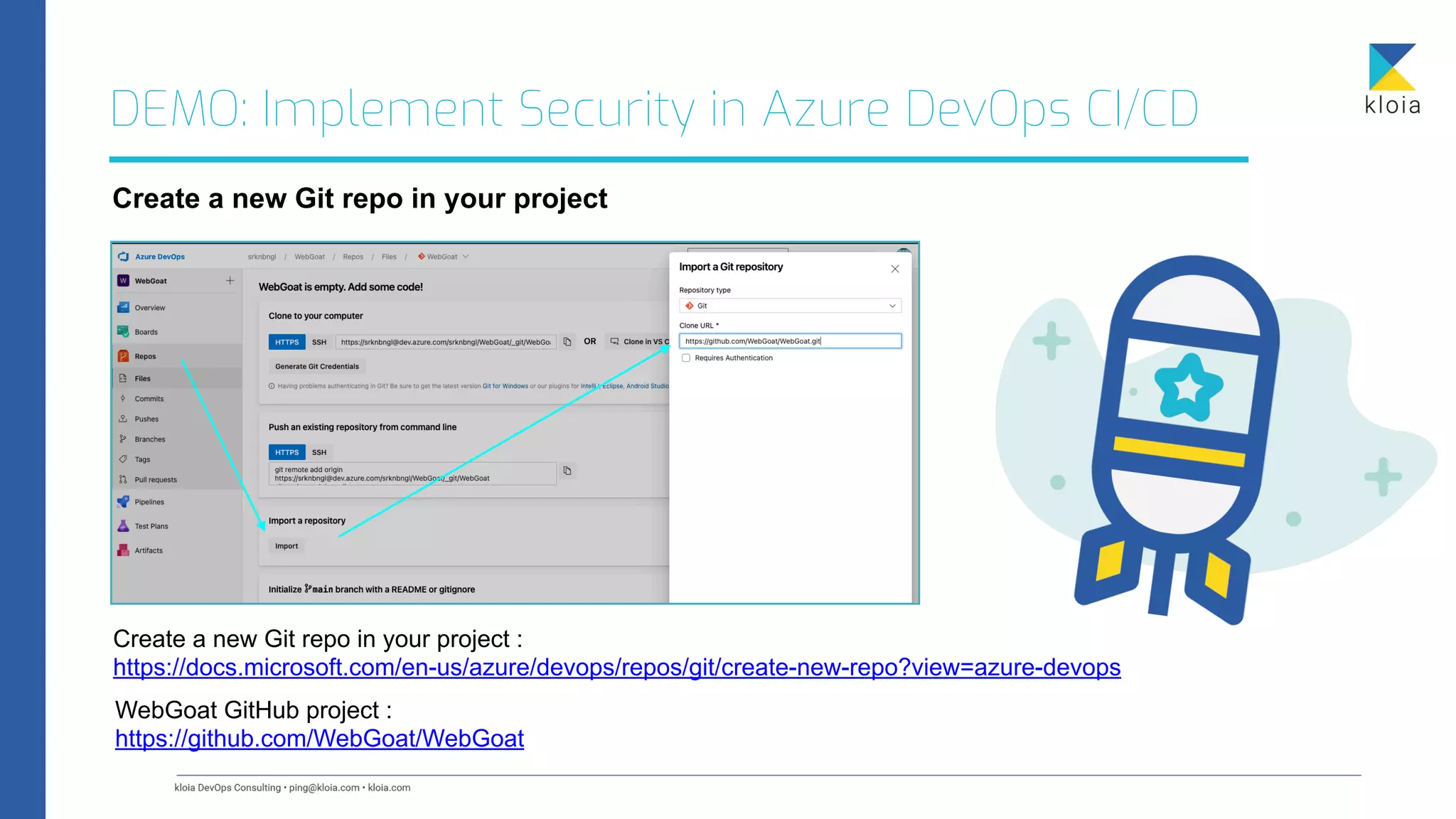Select HTTPS tab under Push an existing repository

287,452
